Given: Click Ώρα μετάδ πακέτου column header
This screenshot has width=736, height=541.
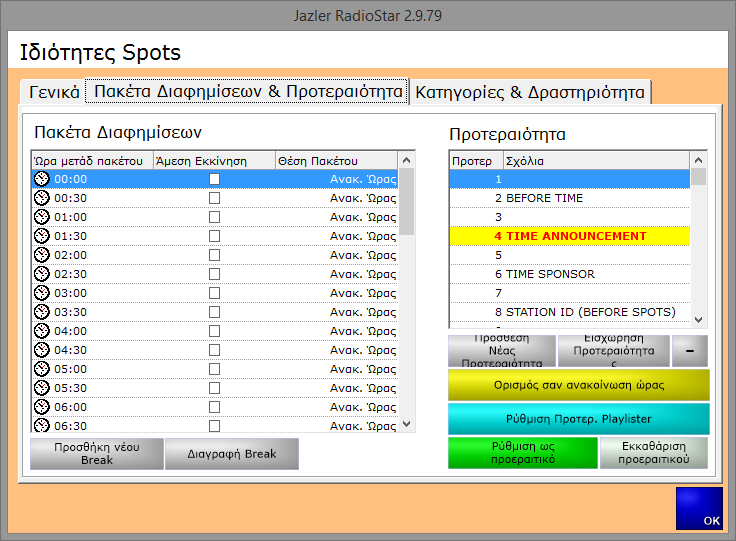Looking at the screenshot, I should coord(92,161).
